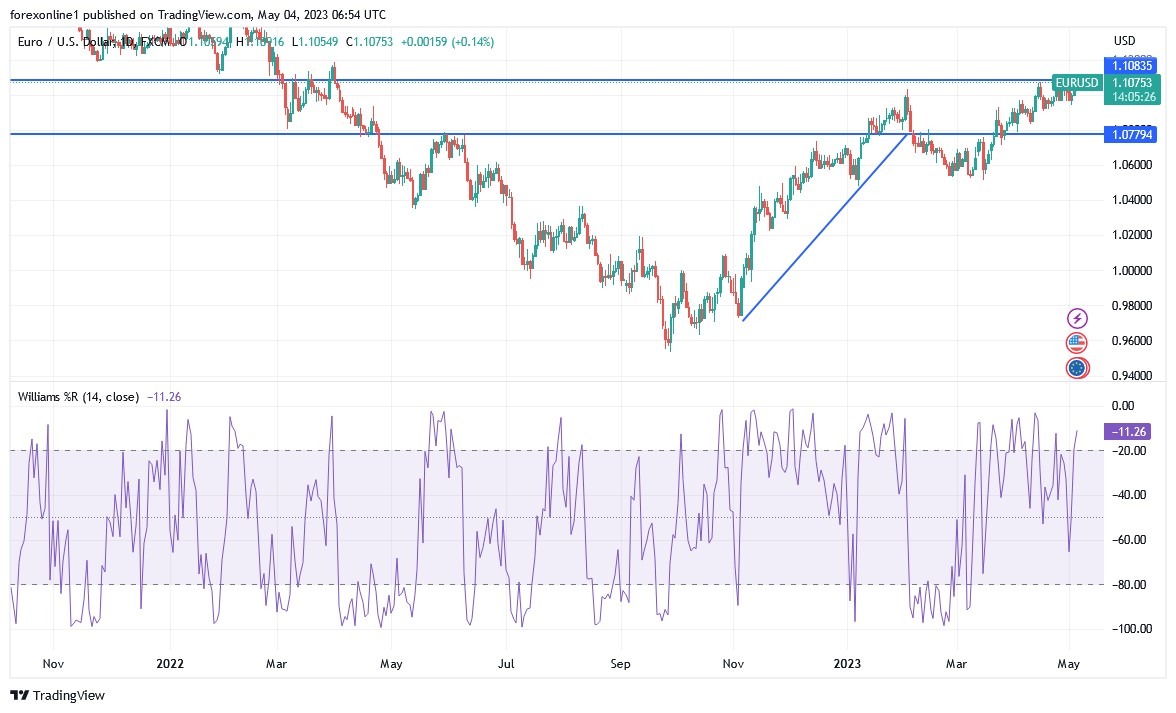This screenshot has width=1176, height=713.
Task: Click the Williams %R (14, close) indicator legend
Action: tap(78, 397)
